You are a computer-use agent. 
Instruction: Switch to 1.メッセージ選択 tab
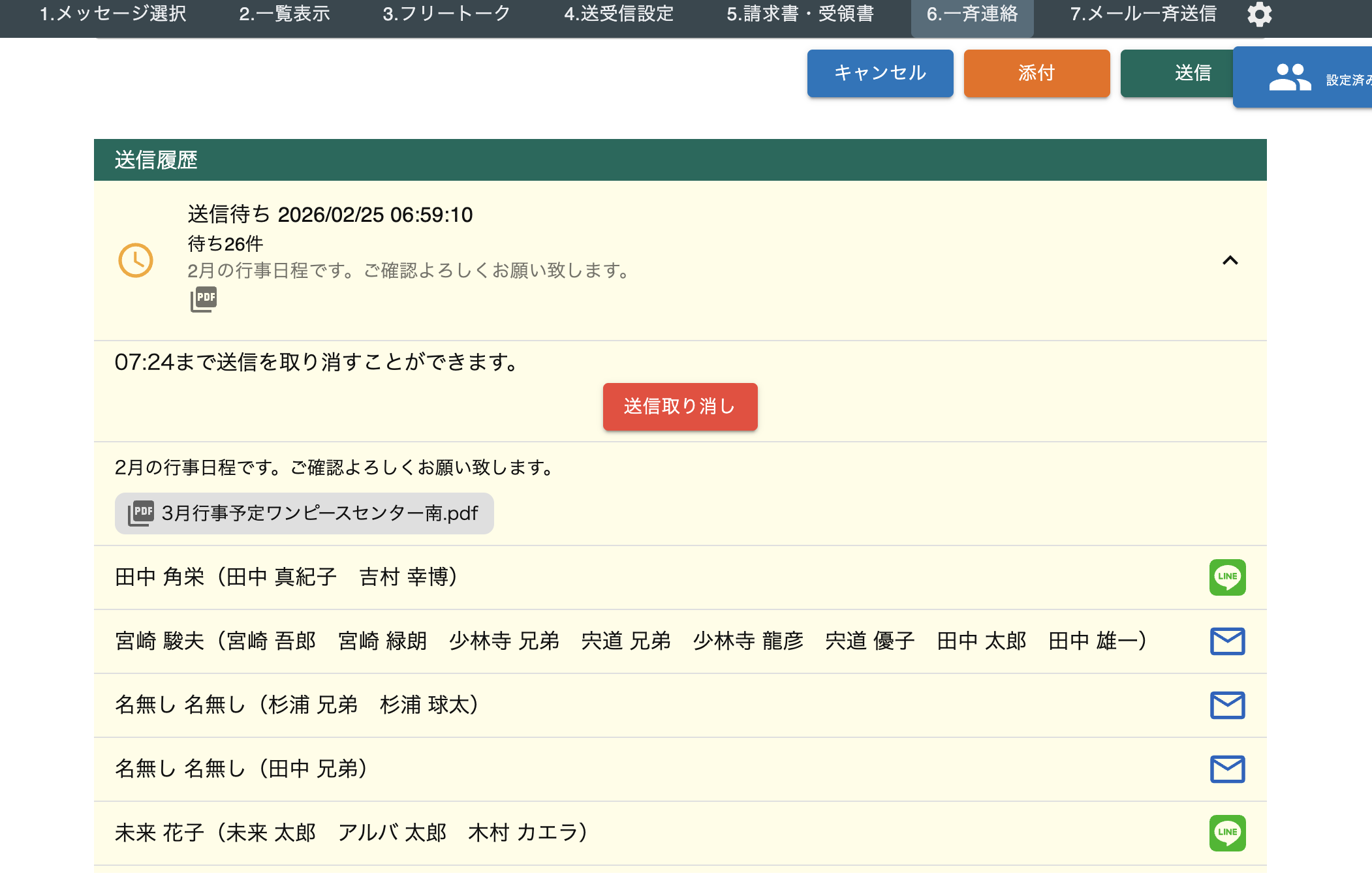coord(113,14)
